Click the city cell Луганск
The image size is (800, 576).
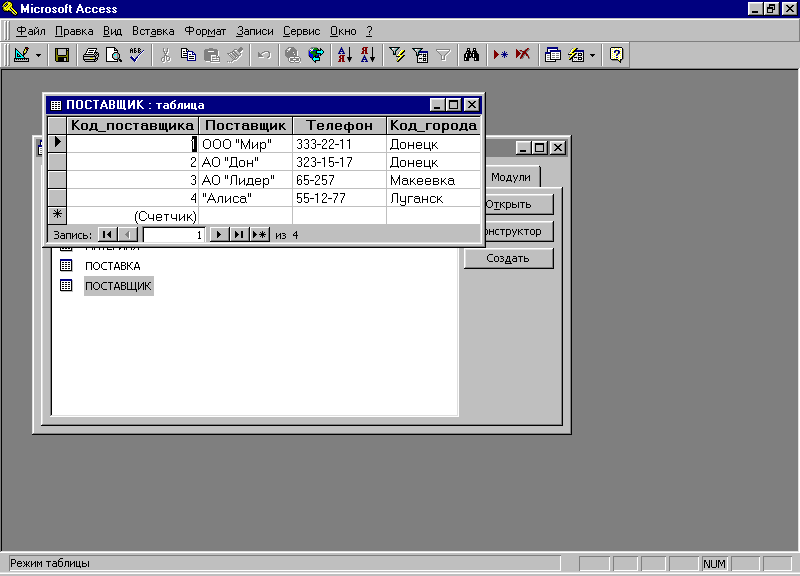[x=433, y=198]
